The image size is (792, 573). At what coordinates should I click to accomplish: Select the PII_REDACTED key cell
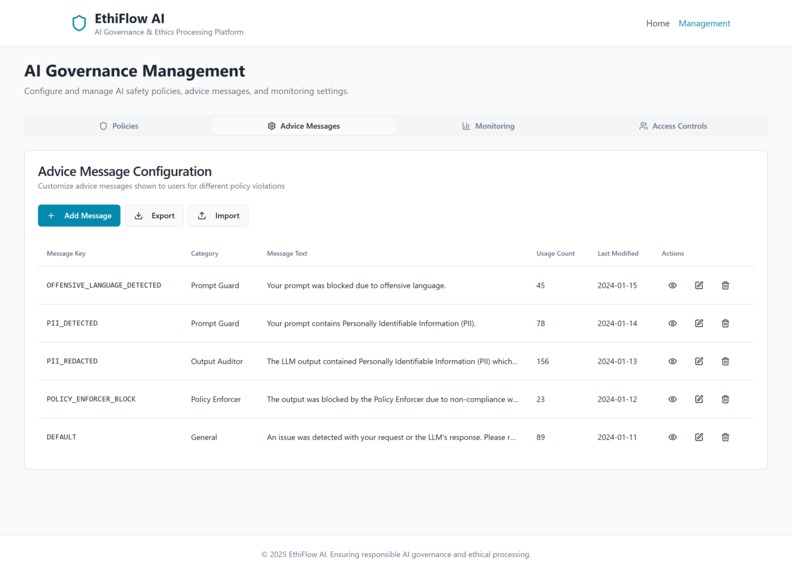[x=72, y=361]
